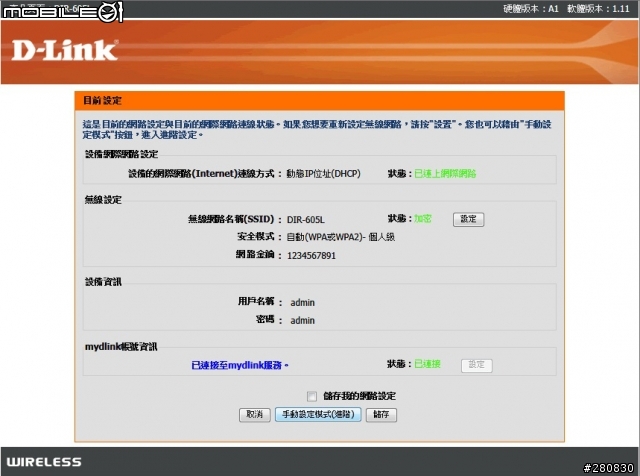Click the wireless settings 設定 button next to 加密
Viewport: 640px width, 476px height.
point(468,219)
